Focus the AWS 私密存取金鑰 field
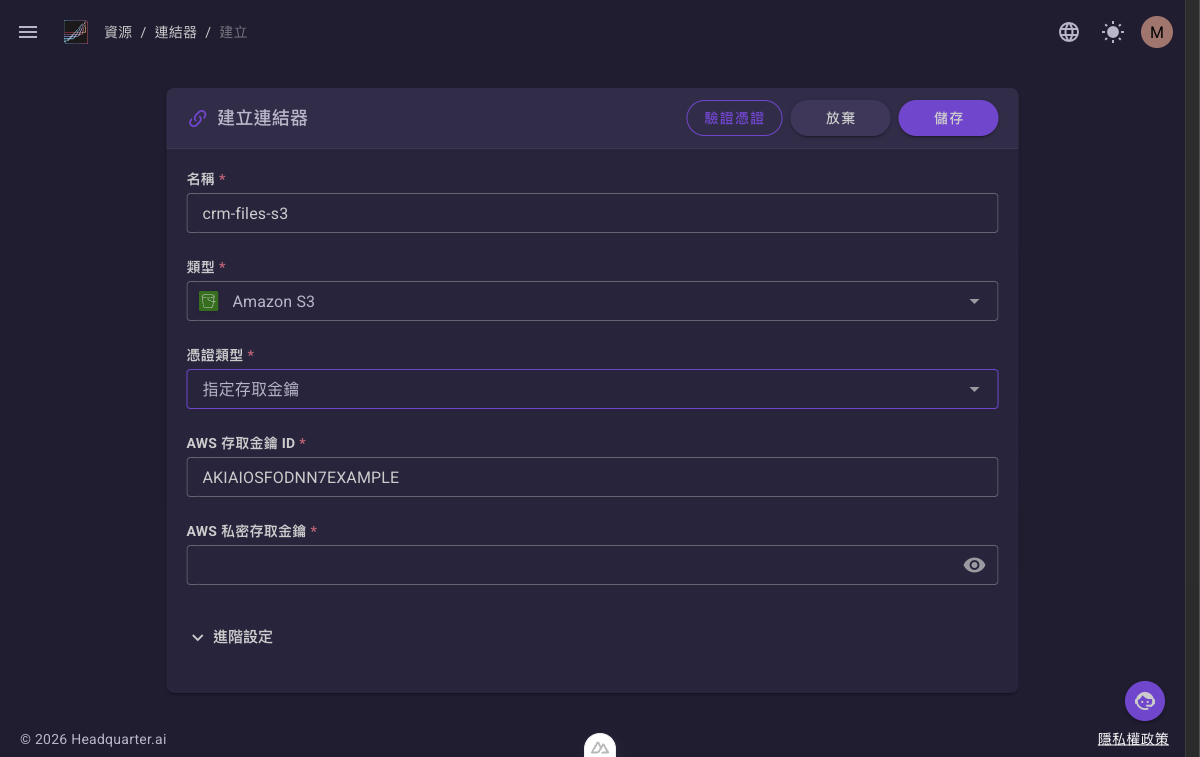Viewport: 1200px width, 757px height. point(592,565)
